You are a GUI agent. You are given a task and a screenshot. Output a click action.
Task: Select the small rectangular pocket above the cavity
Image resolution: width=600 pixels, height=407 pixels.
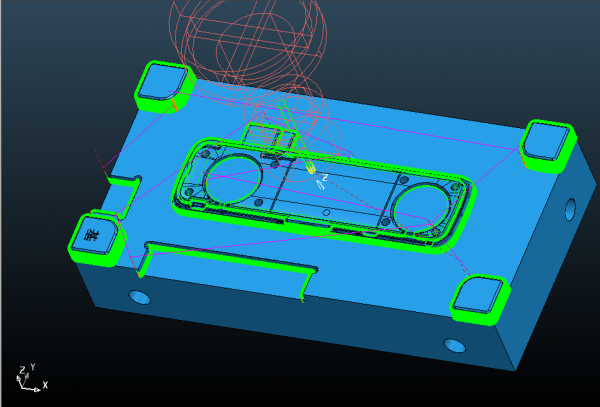[270, 139]
